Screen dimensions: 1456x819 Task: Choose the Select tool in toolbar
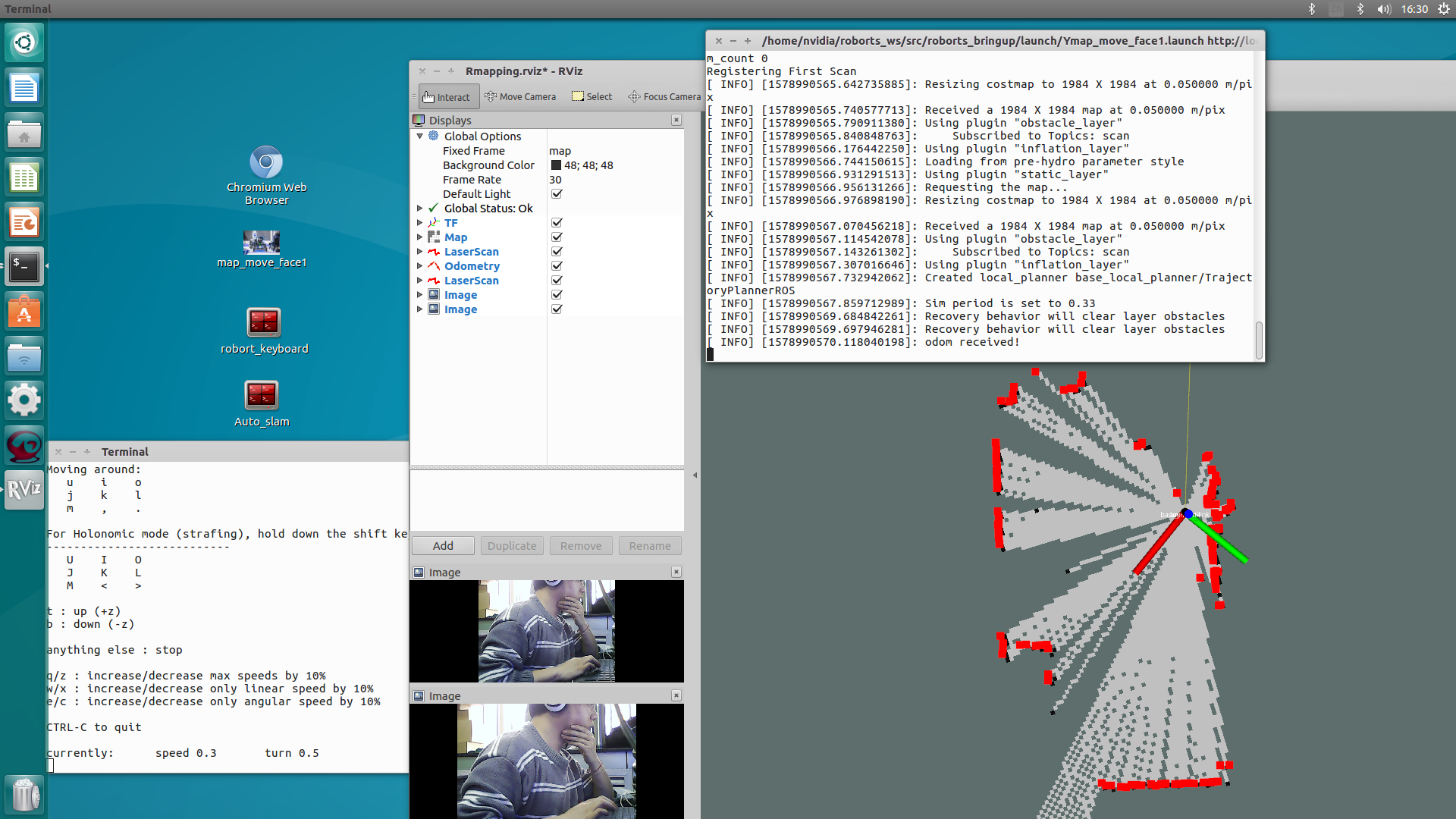pyautogui.click(x=591, y=97)
